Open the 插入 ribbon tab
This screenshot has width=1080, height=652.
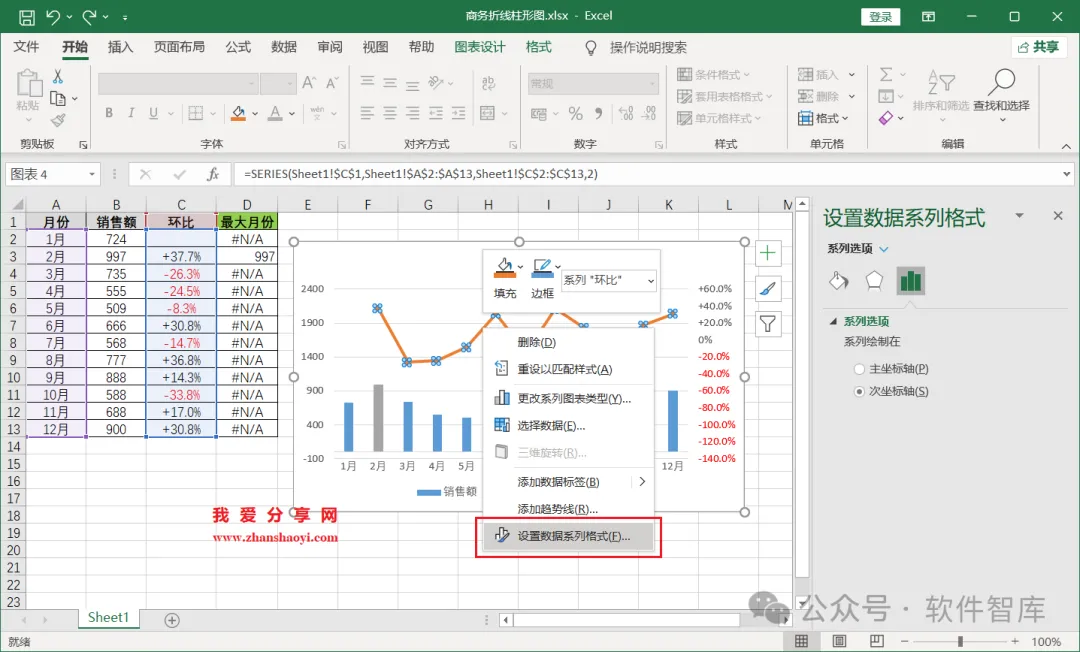[x=120, y=47]
